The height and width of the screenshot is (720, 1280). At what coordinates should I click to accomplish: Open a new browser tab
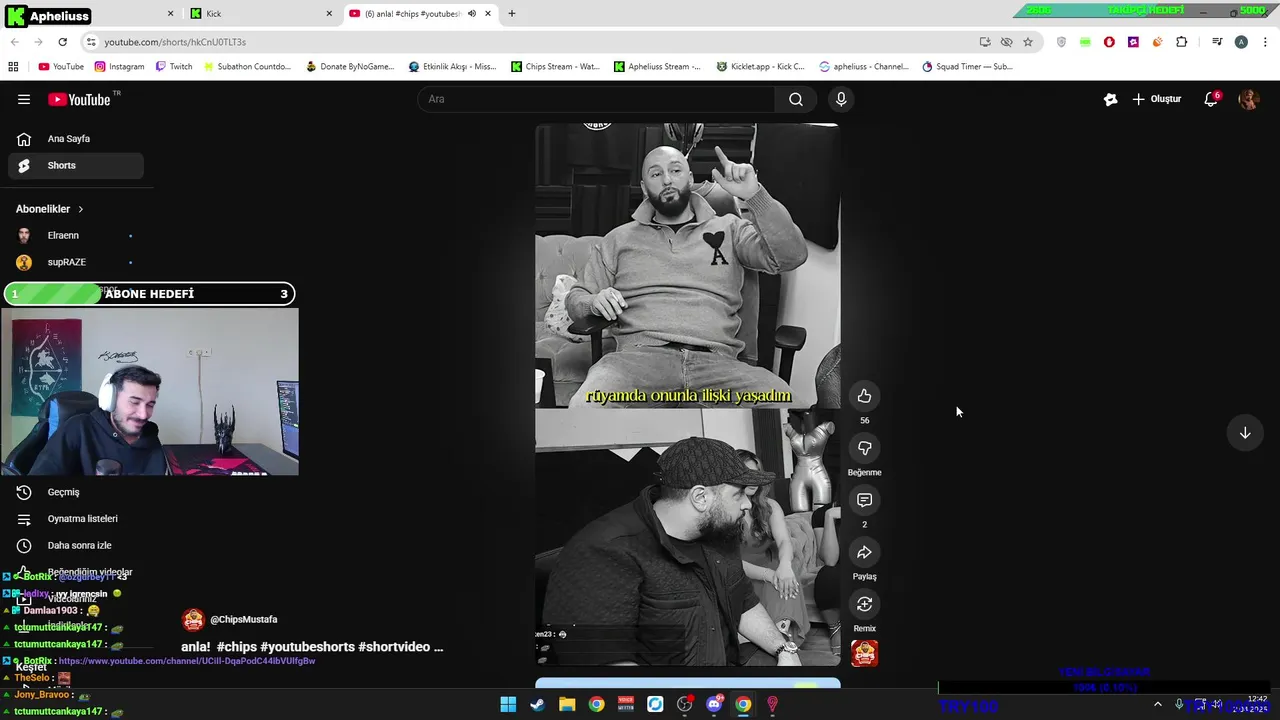click(x=512, y=14)
